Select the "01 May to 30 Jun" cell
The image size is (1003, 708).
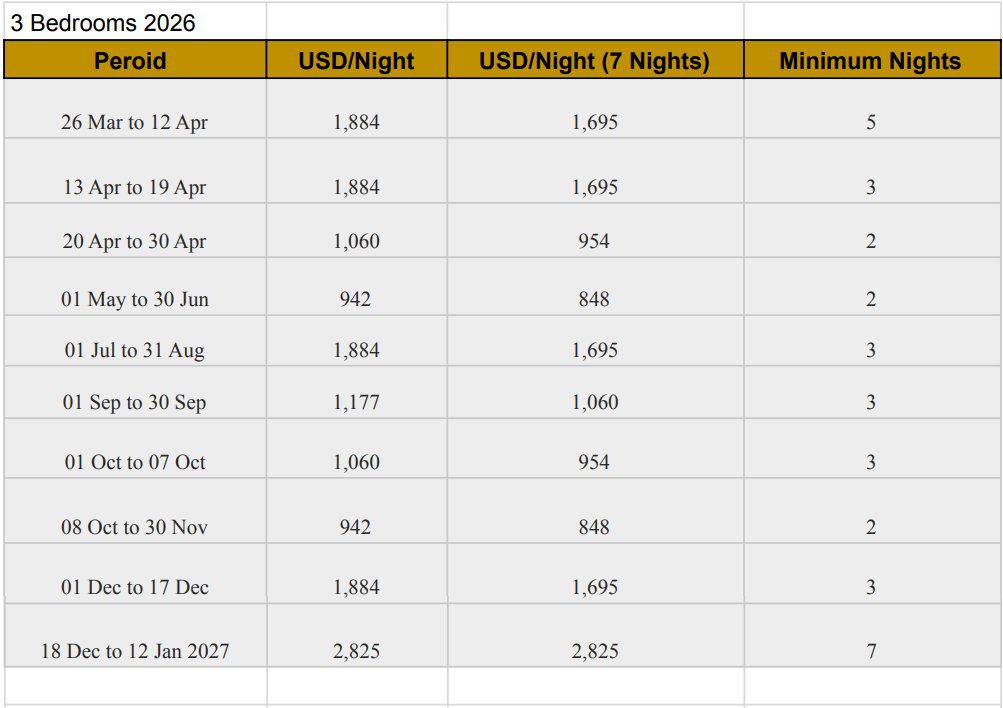pyautogui.click(x=134, y=299)
